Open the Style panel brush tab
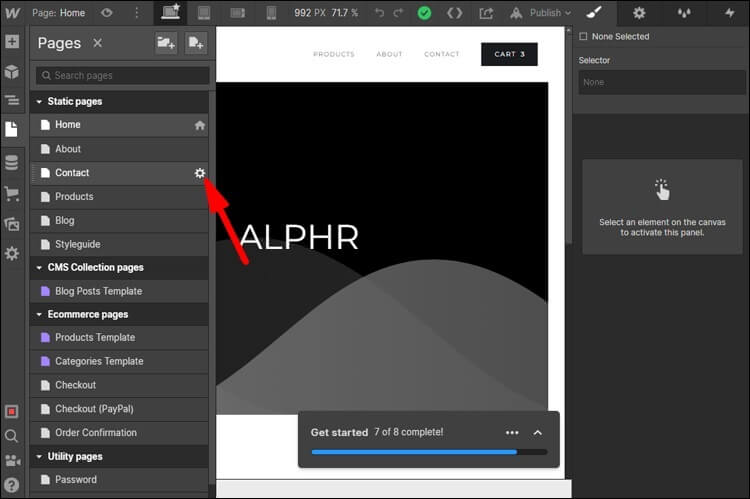Viewport: 750px width, 499px height. (x=594, y=12)
